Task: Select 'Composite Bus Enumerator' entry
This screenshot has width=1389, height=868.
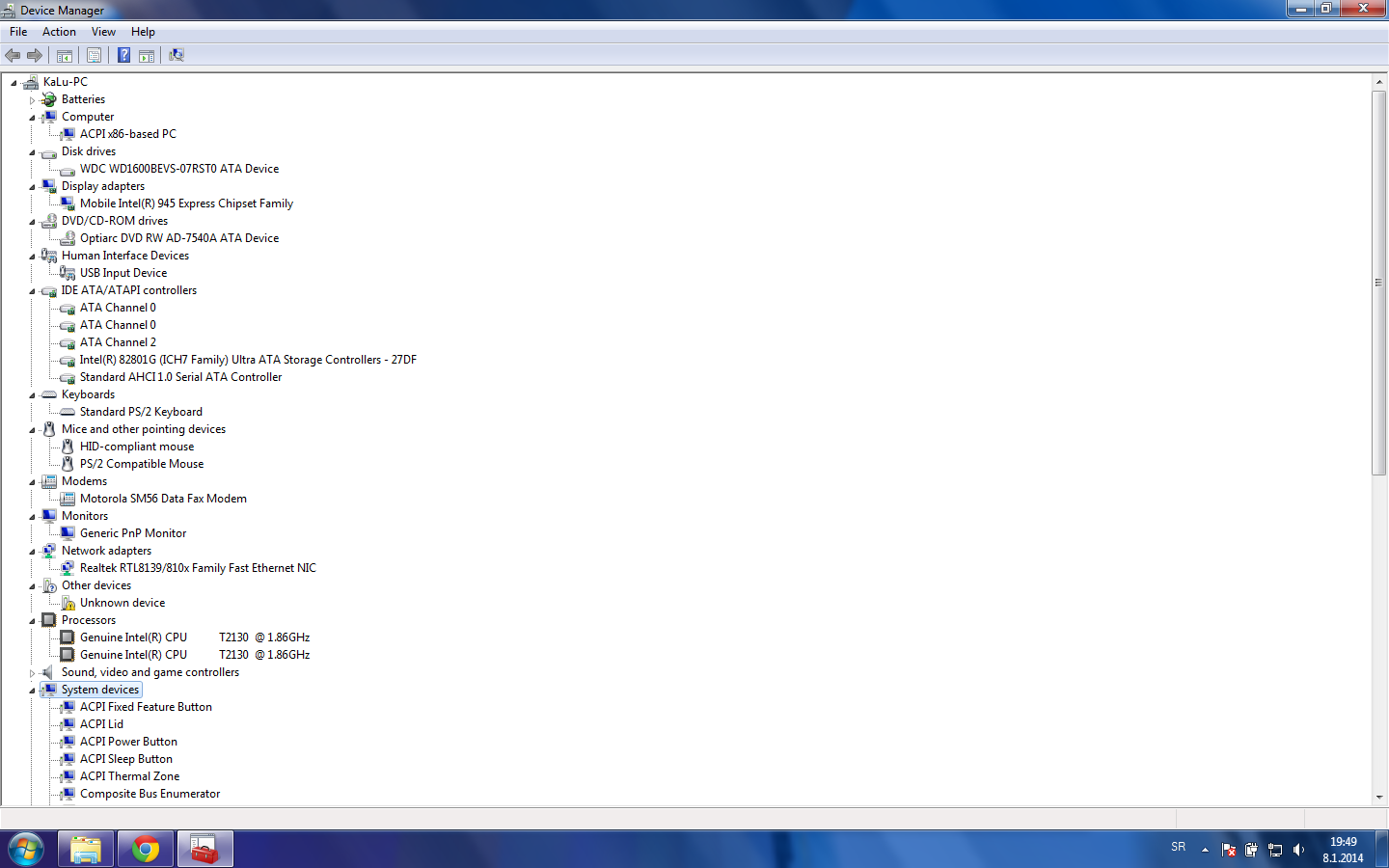Action: pyautogui.click(x=150, y=794)
